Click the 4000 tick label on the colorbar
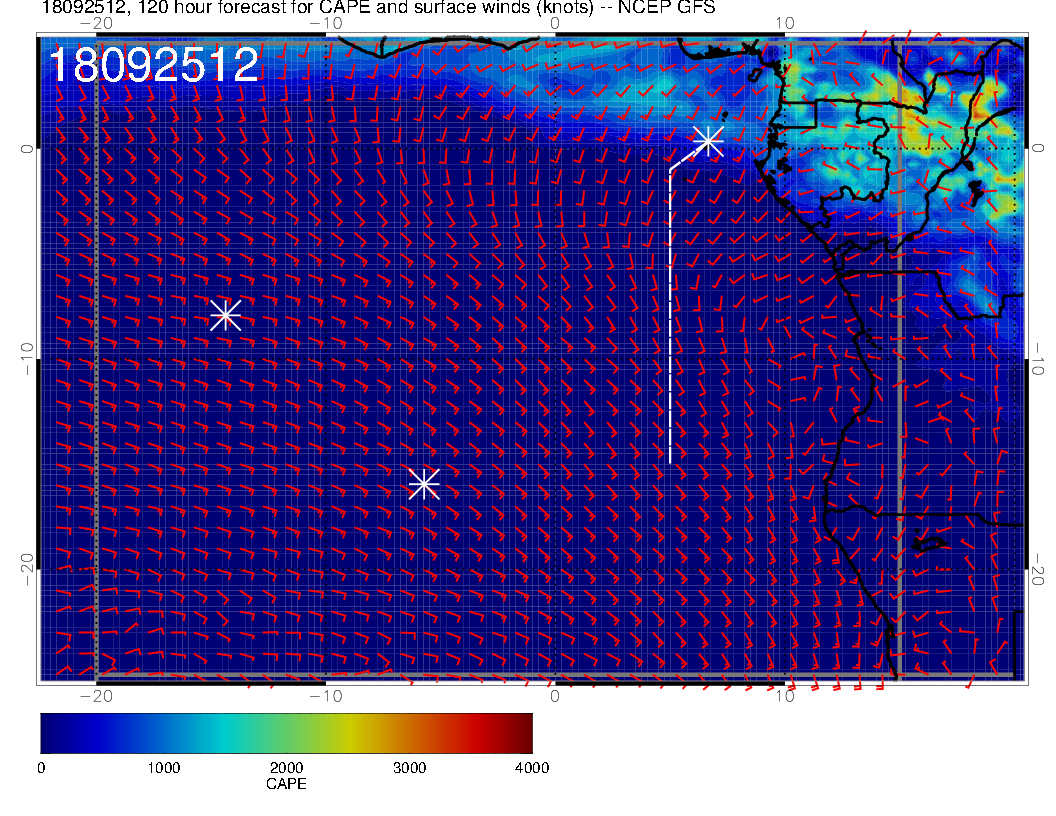Screen dimensions: 1056x816 pyautogui.click(x=531, y=768)
